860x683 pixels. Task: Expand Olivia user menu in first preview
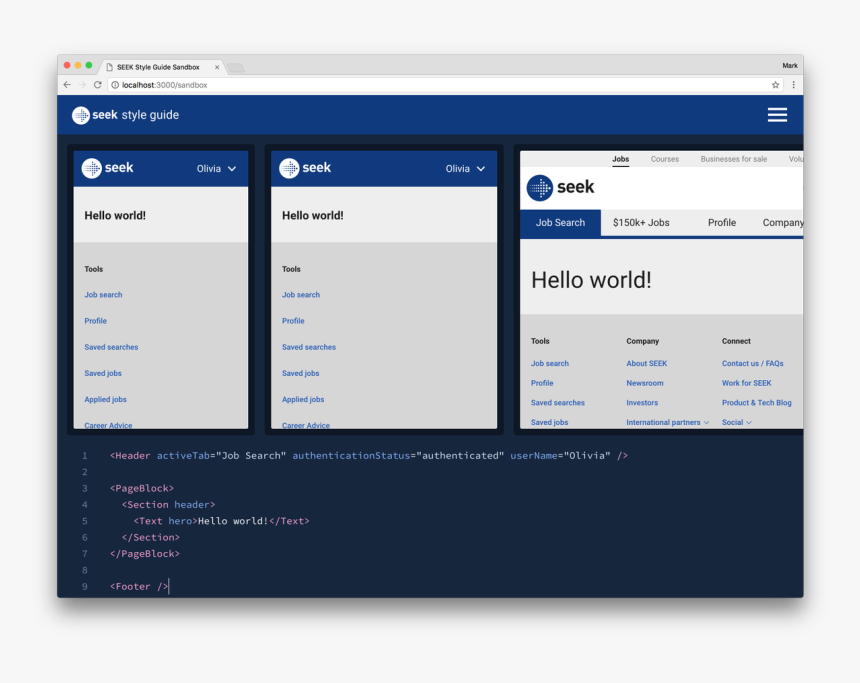click(217, 168)
